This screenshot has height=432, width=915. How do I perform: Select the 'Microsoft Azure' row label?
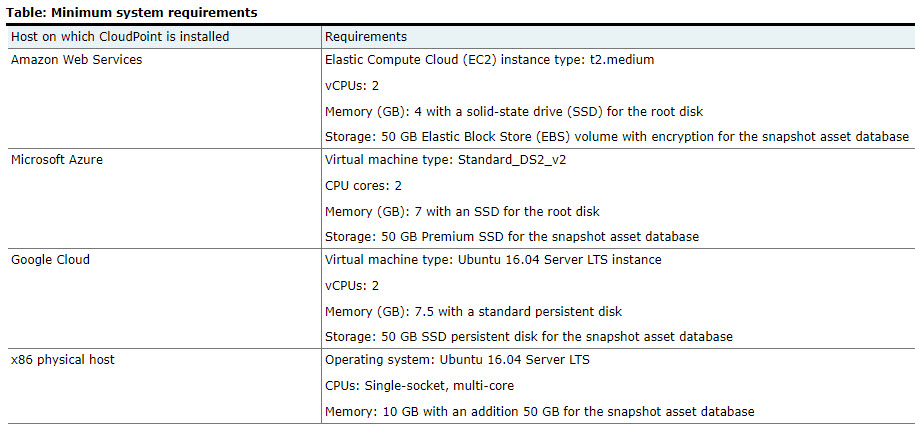(x=57, y=160)
